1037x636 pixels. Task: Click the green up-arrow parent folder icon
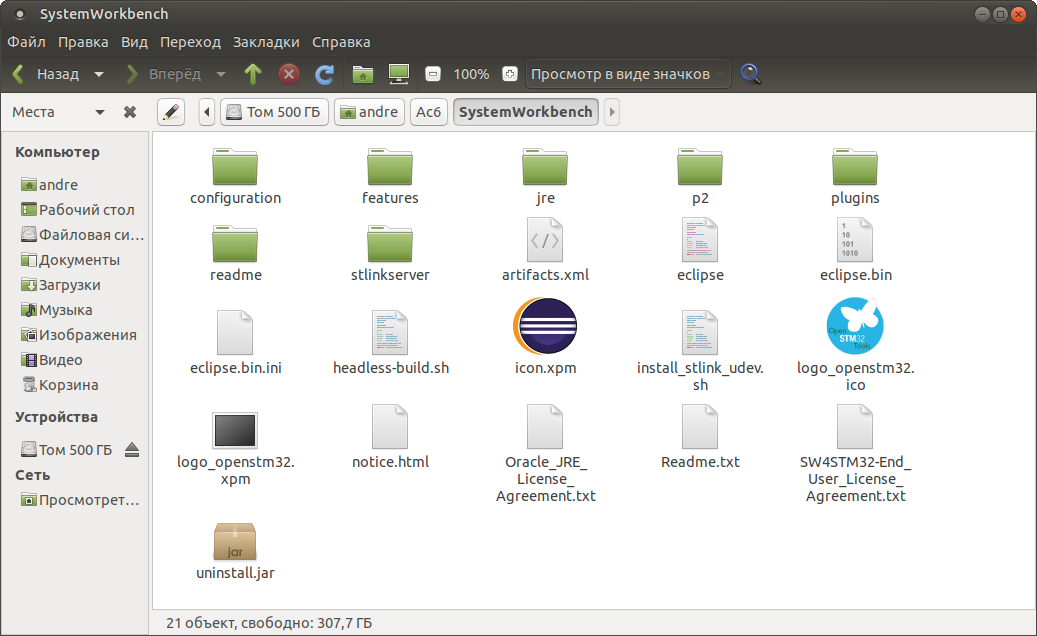point(253,74)
